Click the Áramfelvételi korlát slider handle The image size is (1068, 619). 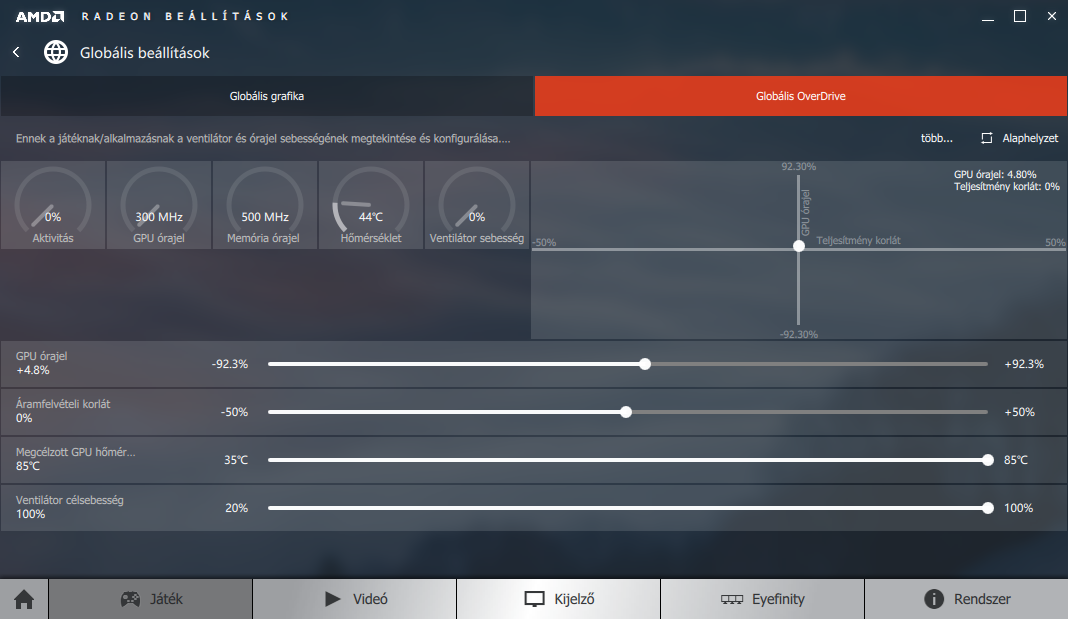click(626, 412)
